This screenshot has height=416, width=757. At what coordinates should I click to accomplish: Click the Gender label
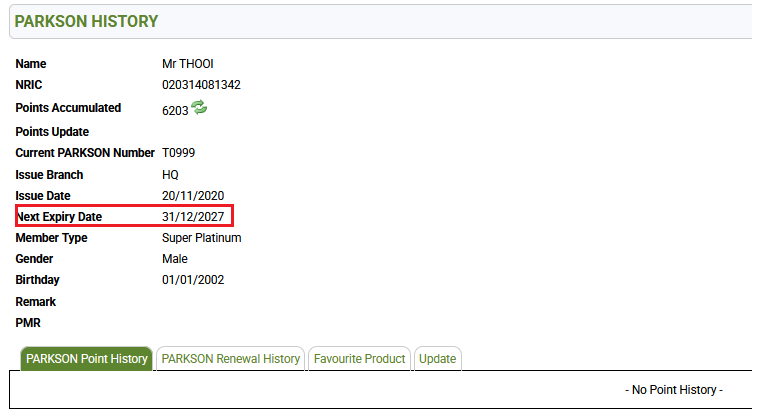click(x=34, y=259)
